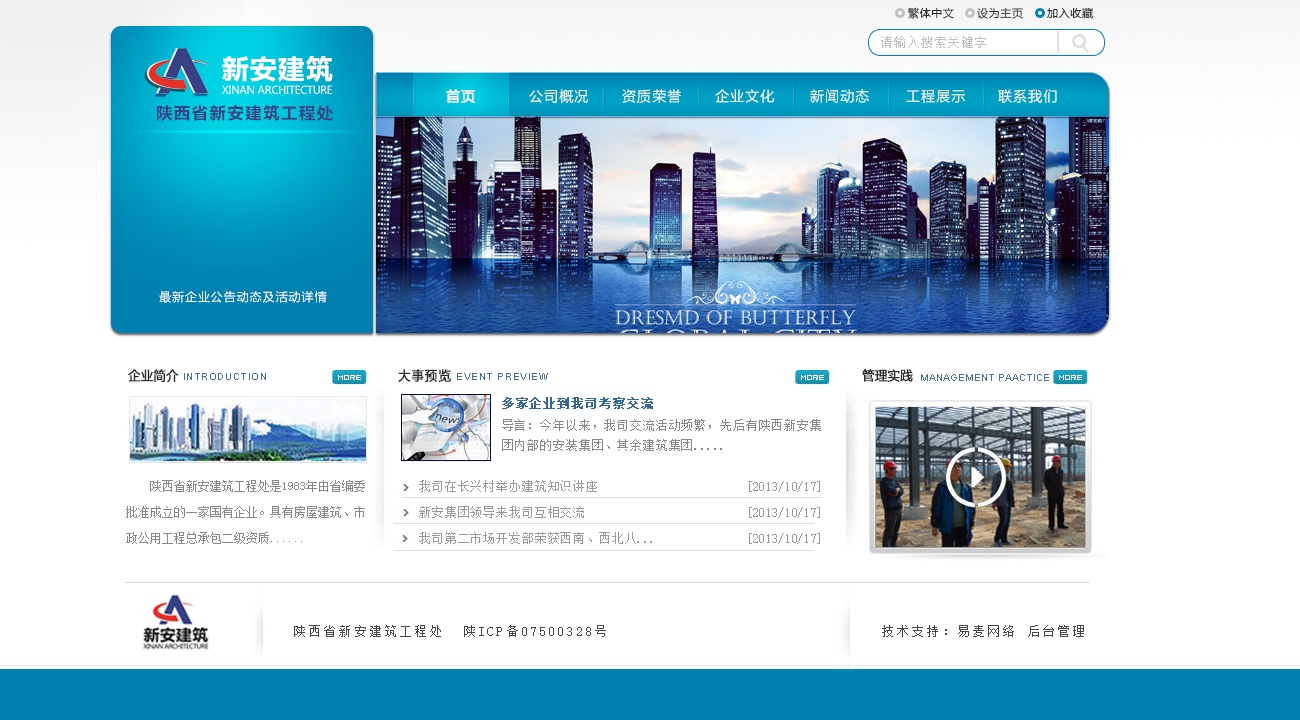
Task: Click the arrow before 新安集团领导 news item
Action: [406, 513]
